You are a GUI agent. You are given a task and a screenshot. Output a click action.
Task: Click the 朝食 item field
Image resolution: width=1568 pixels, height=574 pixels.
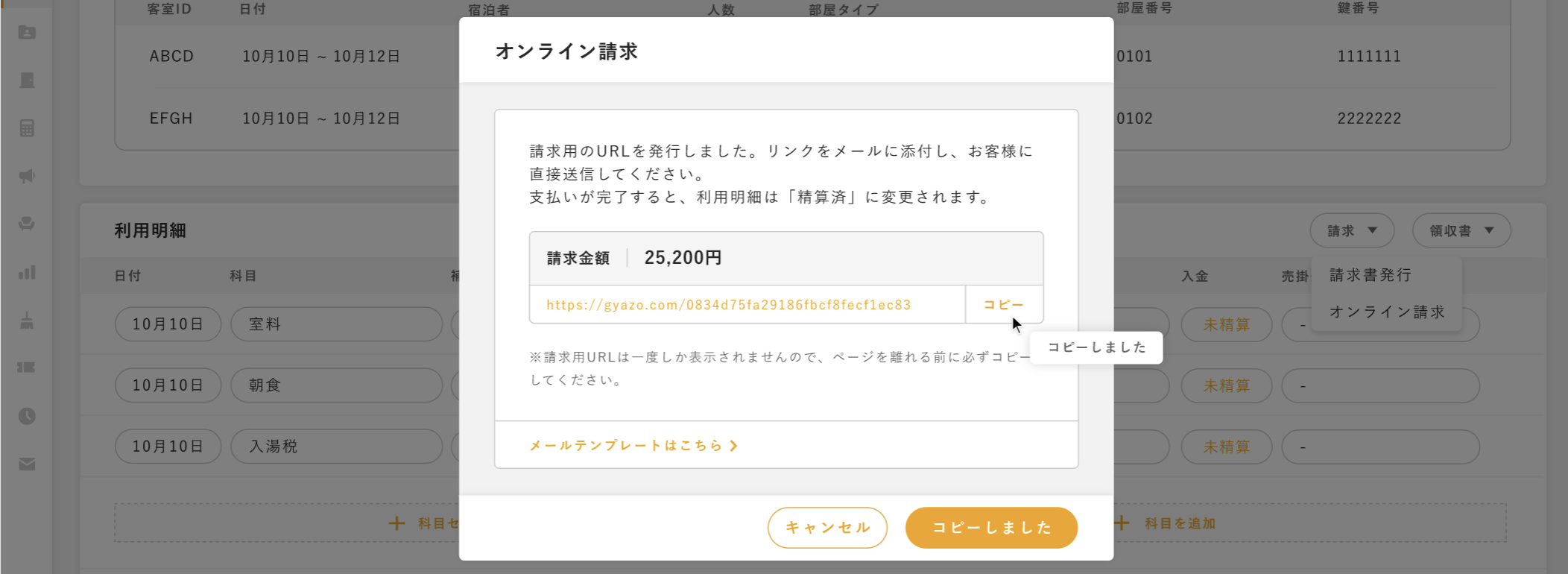337,385
